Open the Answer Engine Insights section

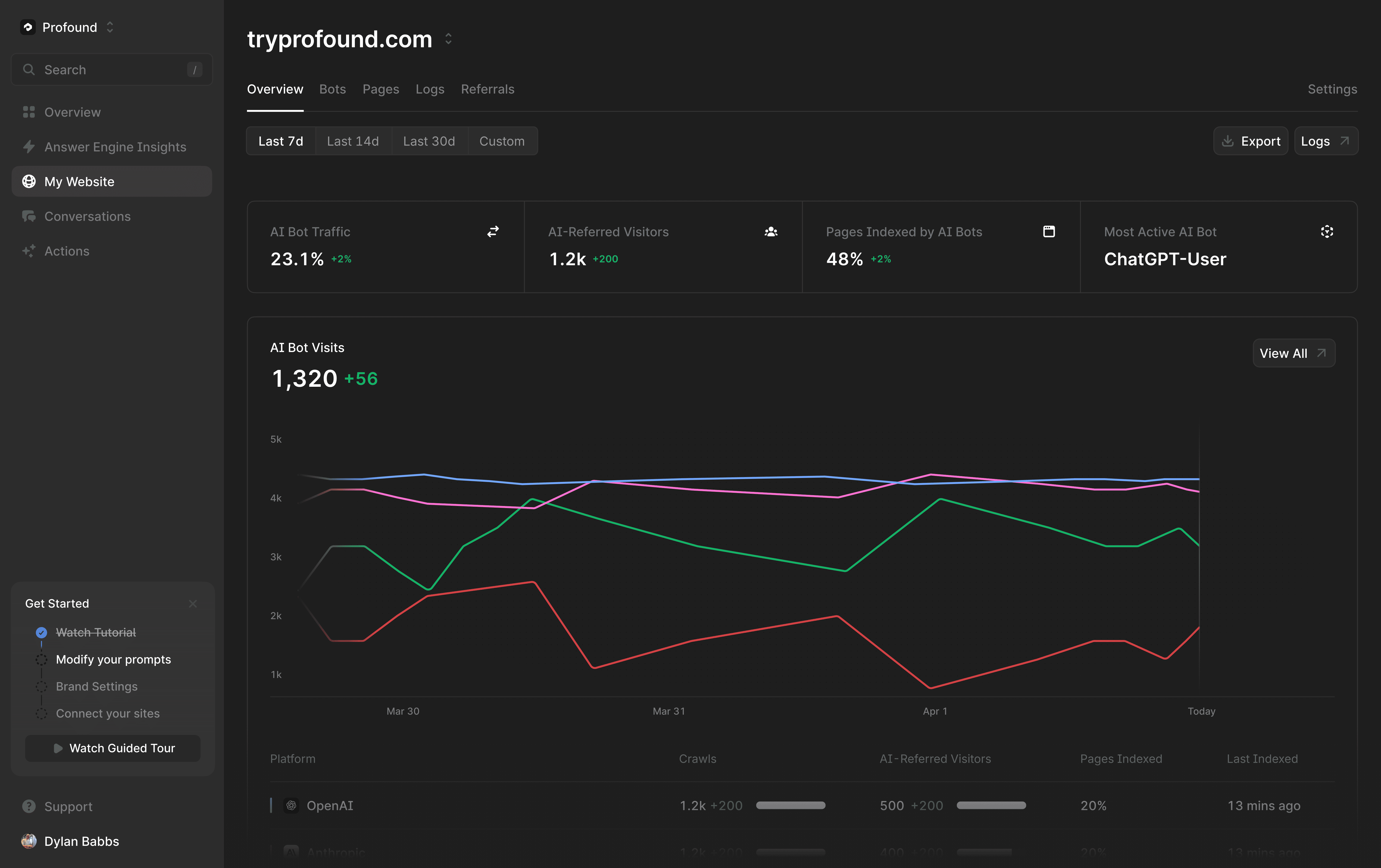click(115, 147)
